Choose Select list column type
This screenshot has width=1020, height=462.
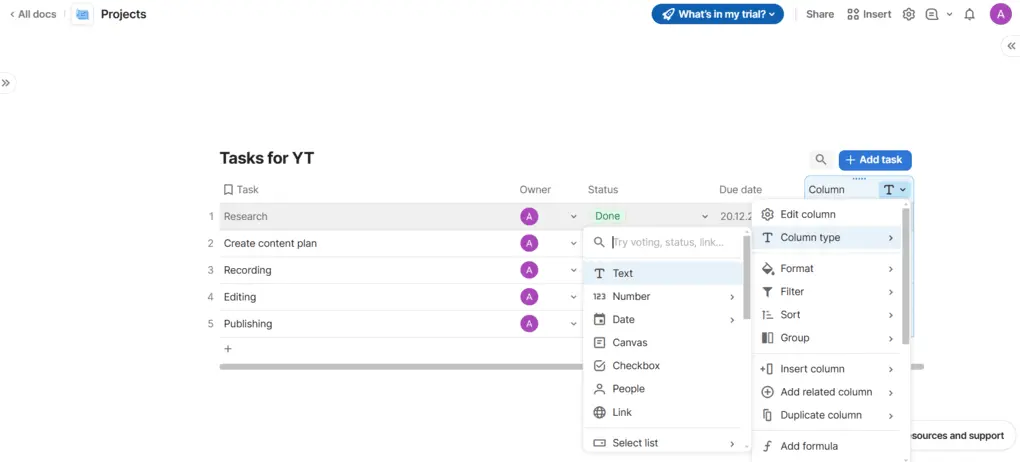pyautogui.click(x=663, y=443)
